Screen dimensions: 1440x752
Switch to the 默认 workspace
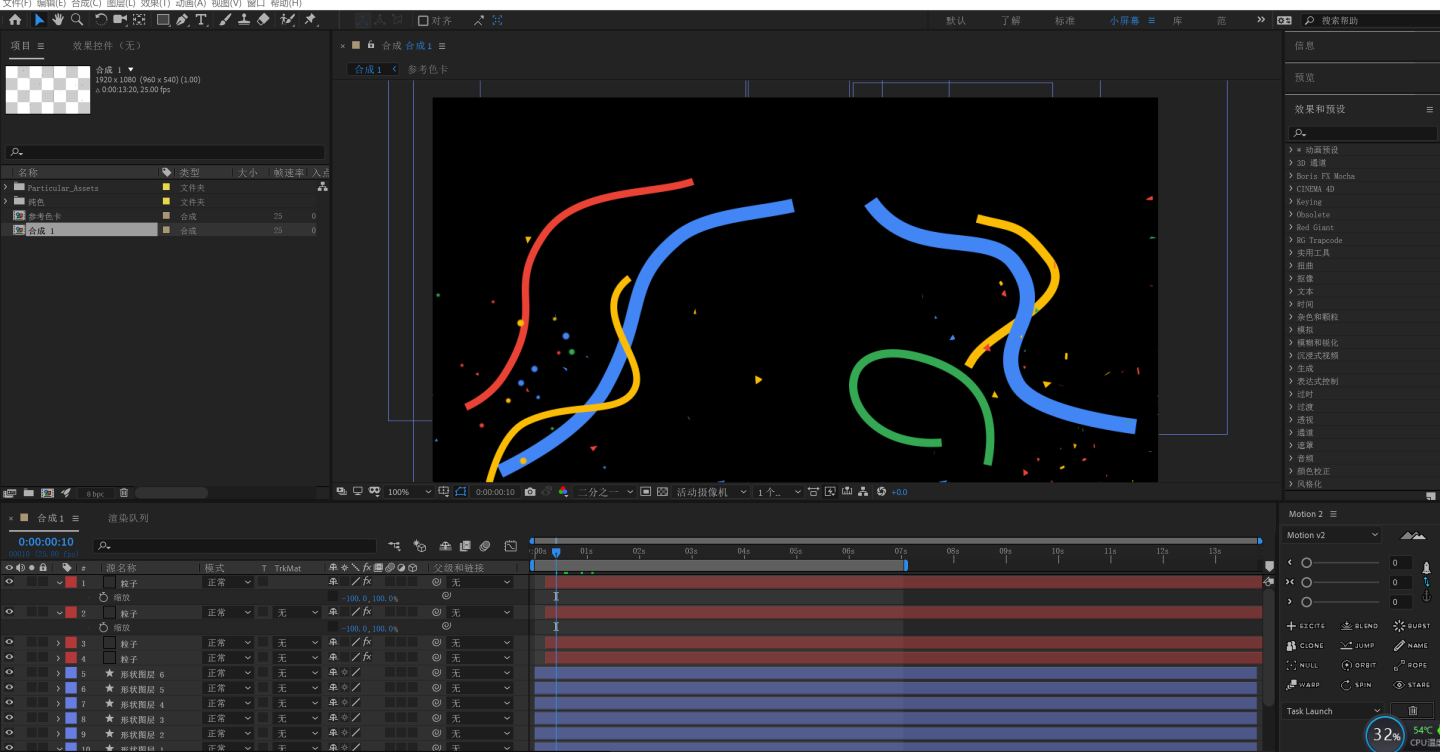coord(956,20)
